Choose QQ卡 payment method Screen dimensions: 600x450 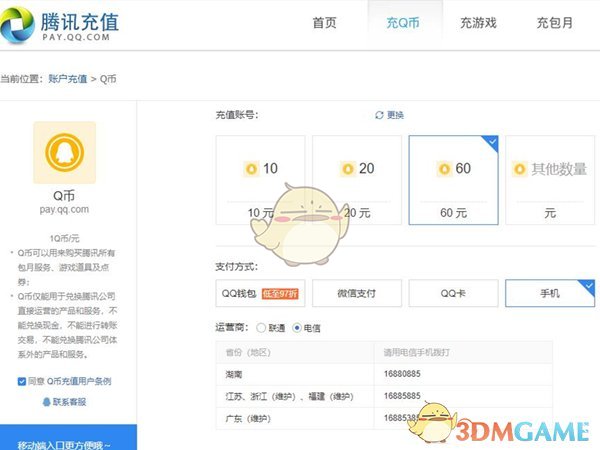(453, 293)
